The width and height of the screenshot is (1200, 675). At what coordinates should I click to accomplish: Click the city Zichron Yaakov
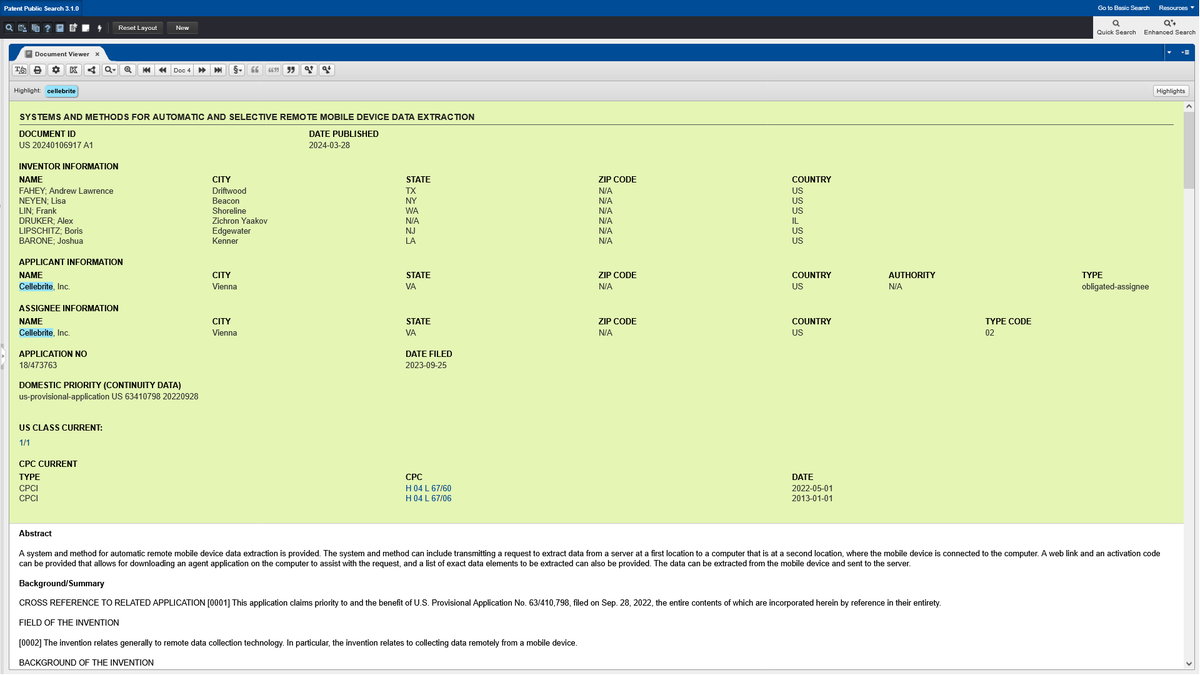240,221
